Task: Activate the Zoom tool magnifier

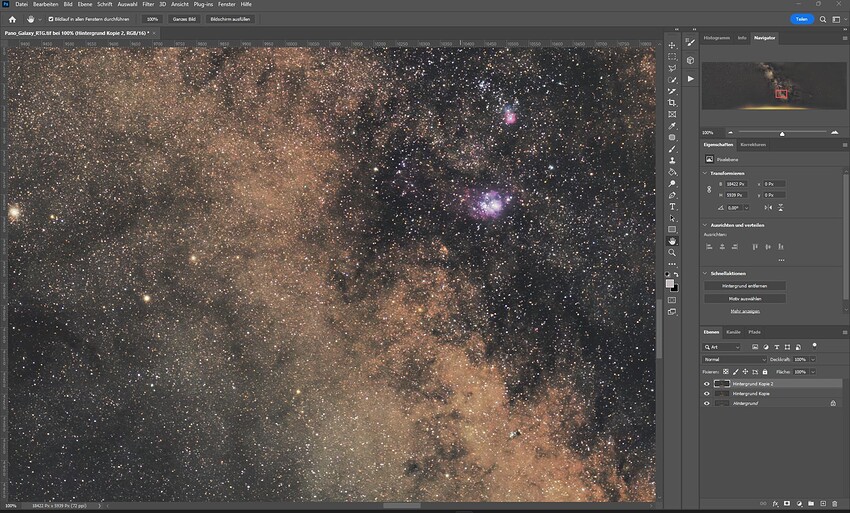Action: [x=672, y=252]
